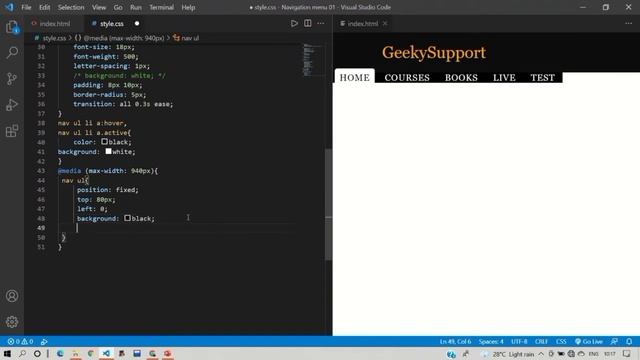Click the COURSES link in the preview
Image resolution: width=640 pixels, height=360 pixels.
tap(407, 78)
